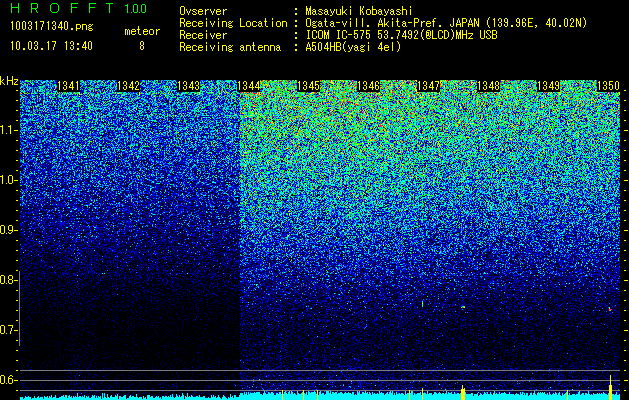
Task: Click the HROFFT 1.0.0 title text
Action: coord(79,8)
